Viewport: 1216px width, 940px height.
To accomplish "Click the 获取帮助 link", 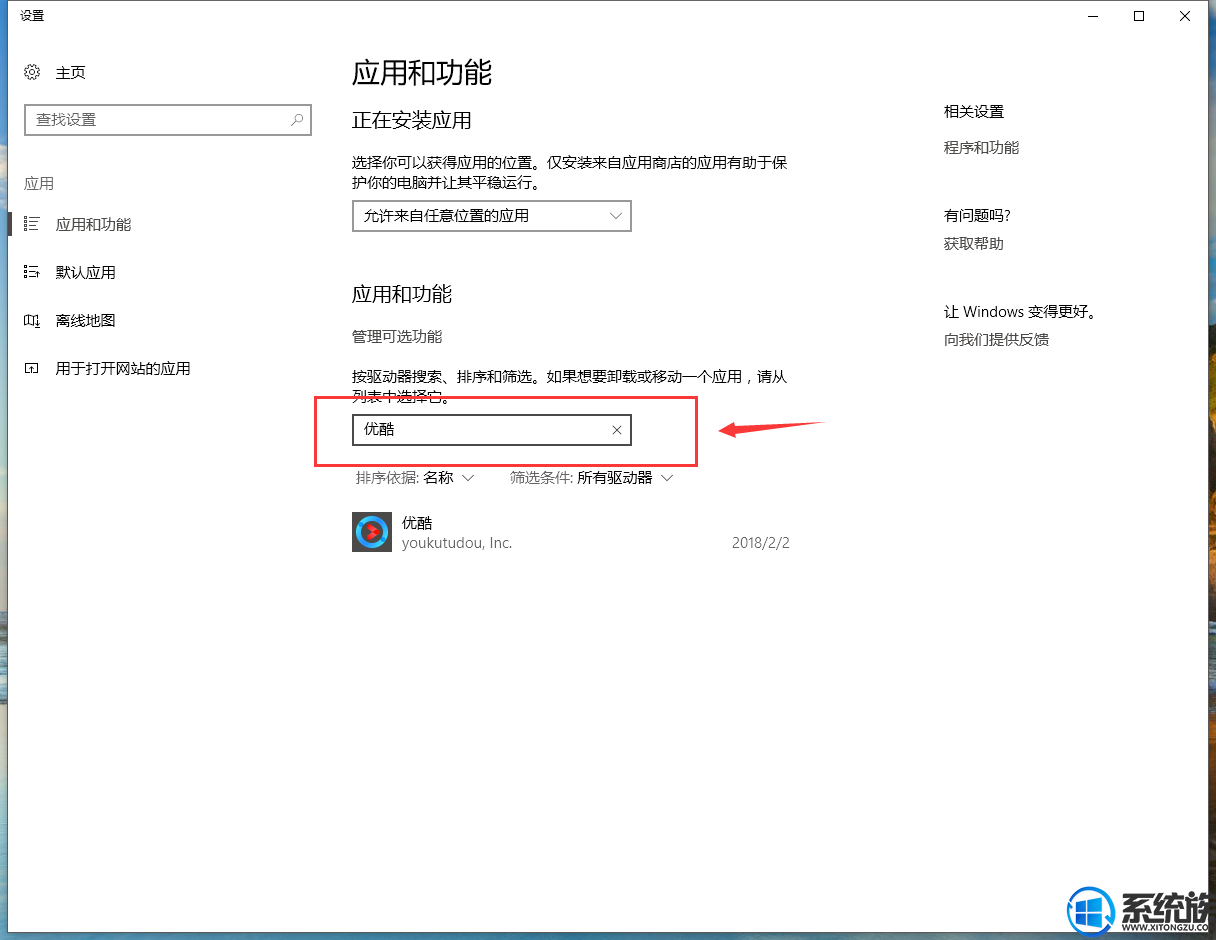I will (x=974, y=243).
